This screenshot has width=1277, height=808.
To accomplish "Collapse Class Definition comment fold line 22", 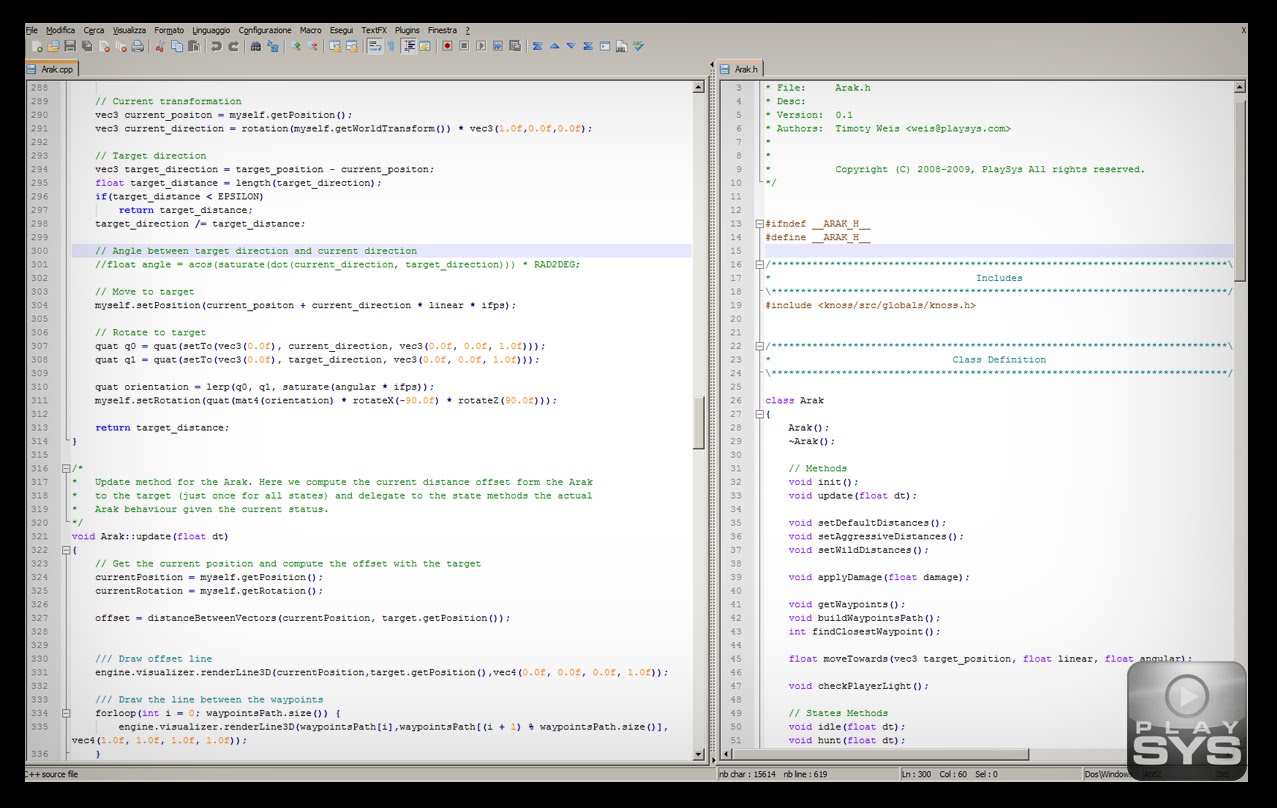I will point(759,346).
